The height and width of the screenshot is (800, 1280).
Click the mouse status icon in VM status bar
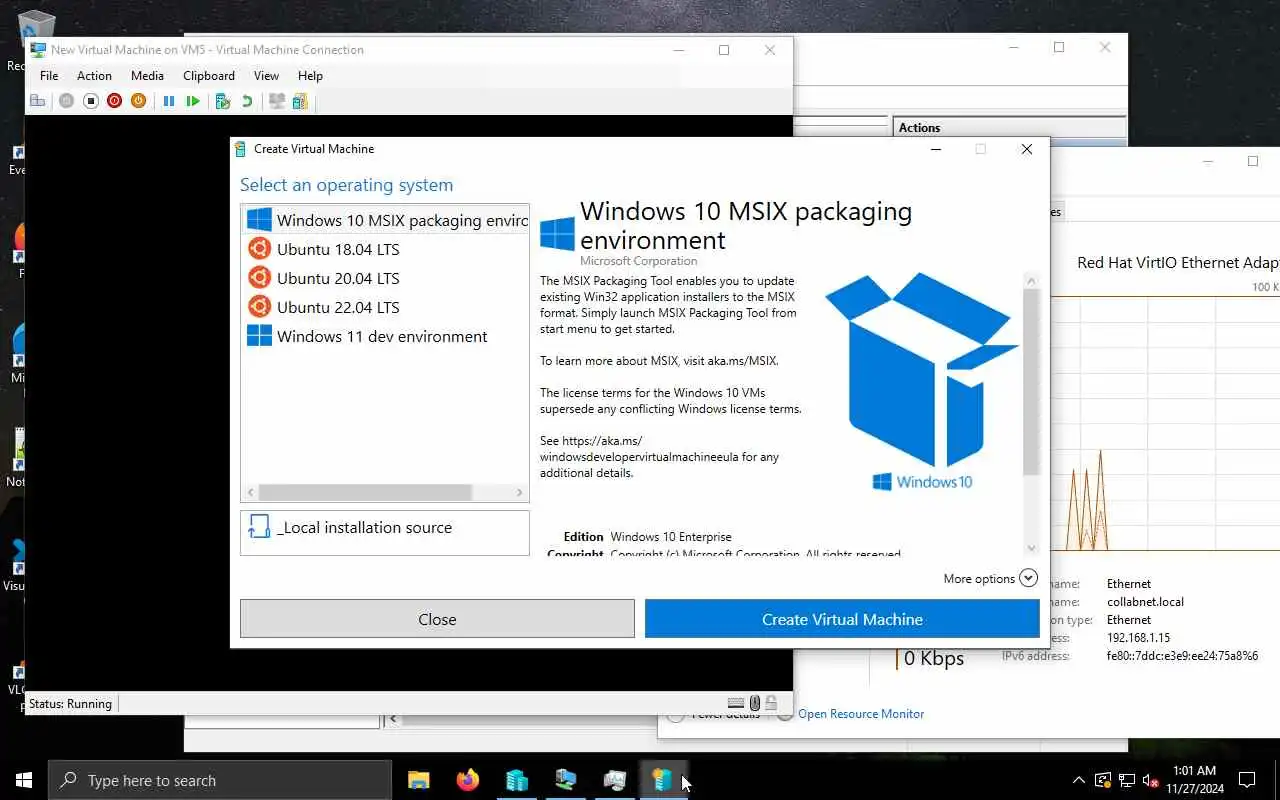pos(755,703)
